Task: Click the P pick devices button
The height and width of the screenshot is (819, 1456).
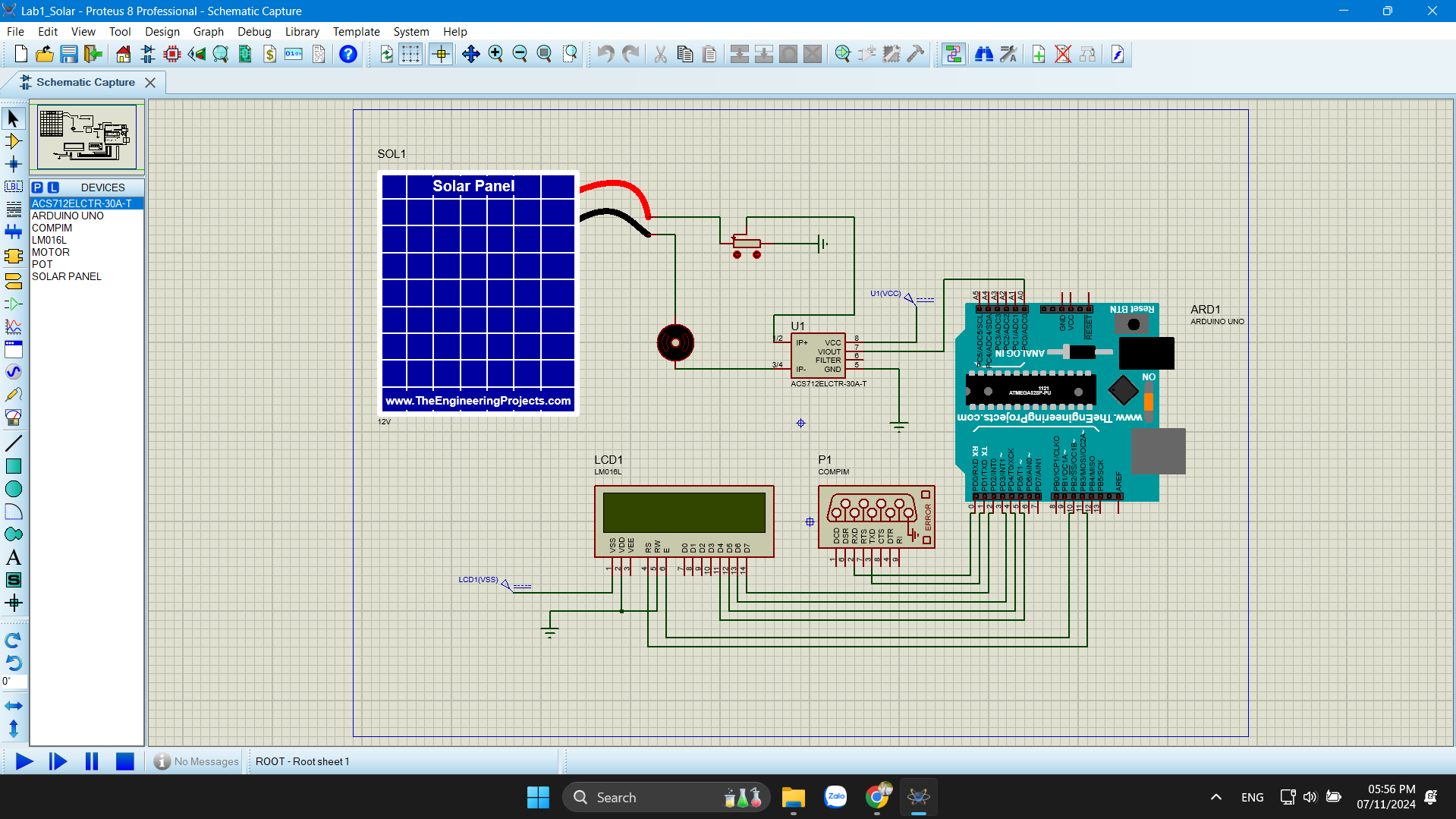Action: pyautogui.click(x=37, y=187)
